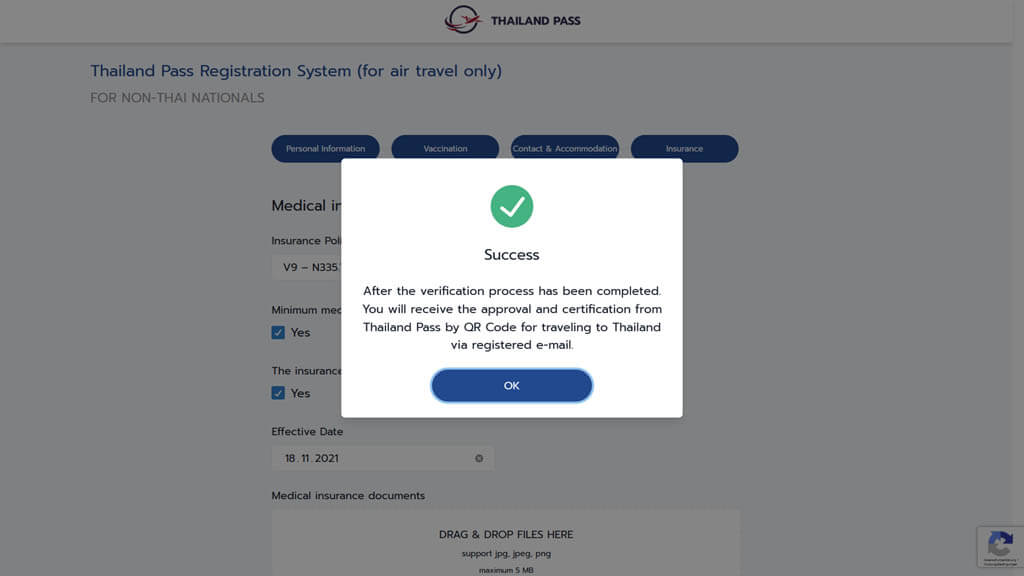Viewport: 1024px width, 576px height.
Task: Click the Medical insurance documents label
Action: pyautogui.click(x=348, y=496)
